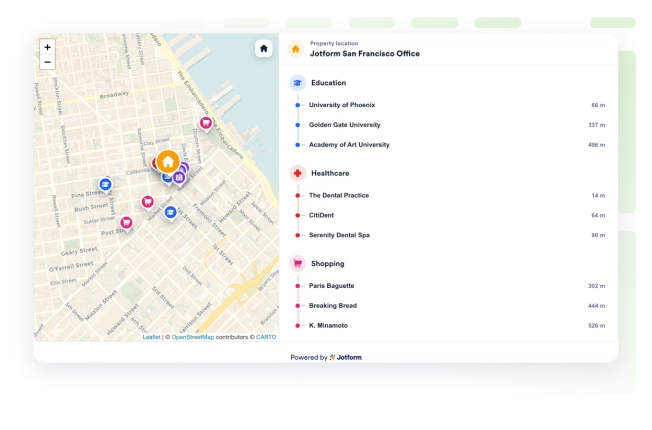Click the Healthcare section heading

point(330,173)
